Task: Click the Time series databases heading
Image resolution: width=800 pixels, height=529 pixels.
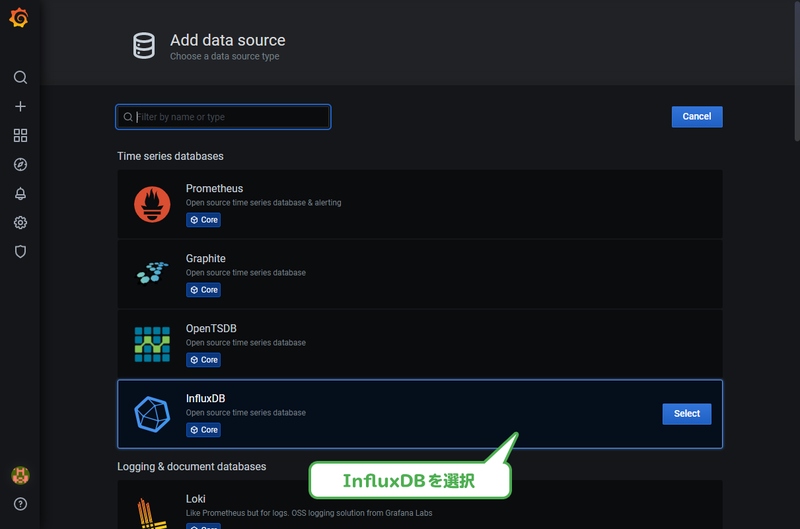Action: pyautogui.click(x=170, y=156)
